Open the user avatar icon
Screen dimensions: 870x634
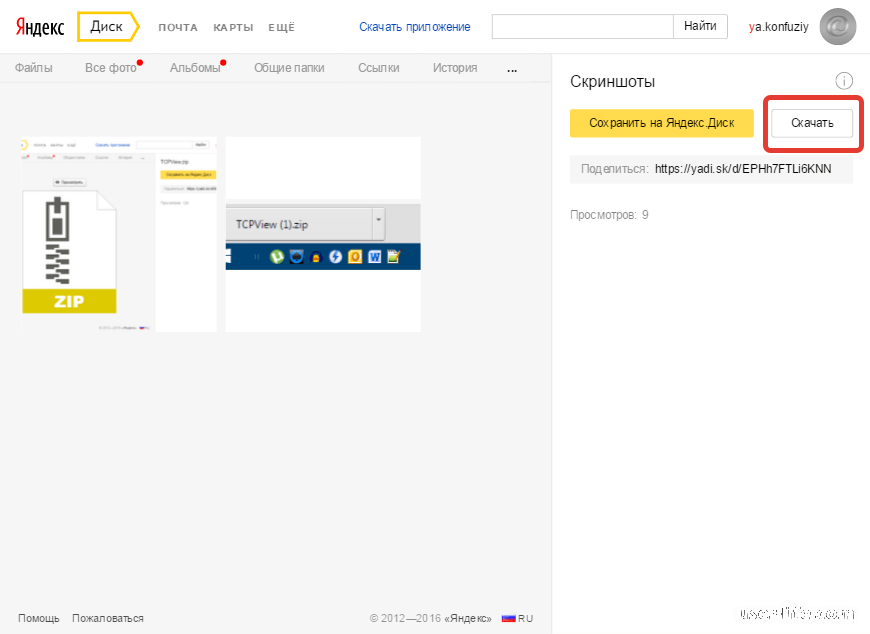coord(838,27)
